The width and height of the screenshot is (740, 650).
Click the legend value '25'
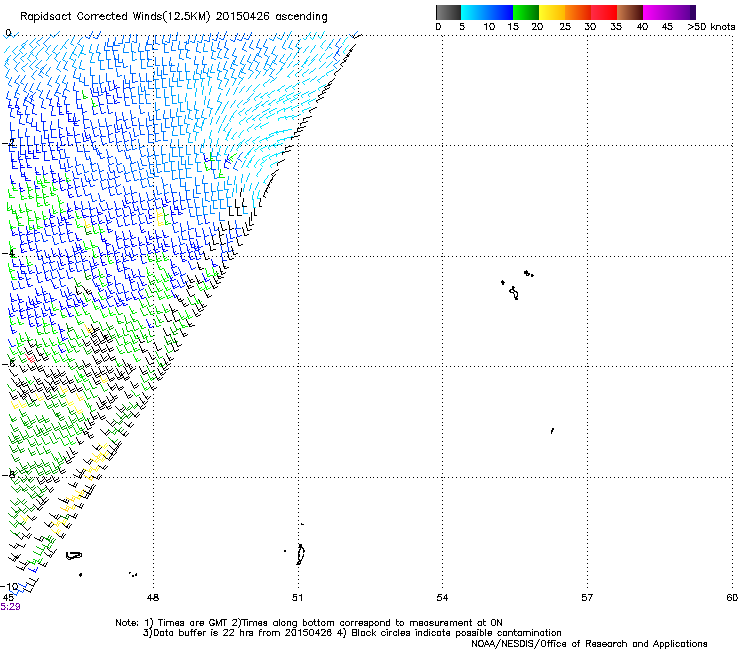[x=565, y=27]
